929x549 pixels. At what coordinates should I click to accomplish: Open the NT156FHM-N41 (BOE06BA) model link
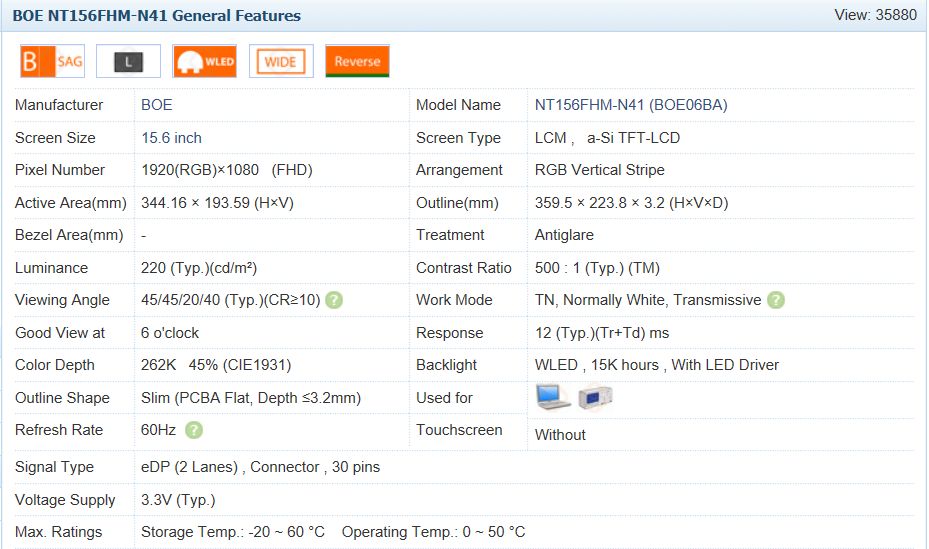(x=631, y=105)
